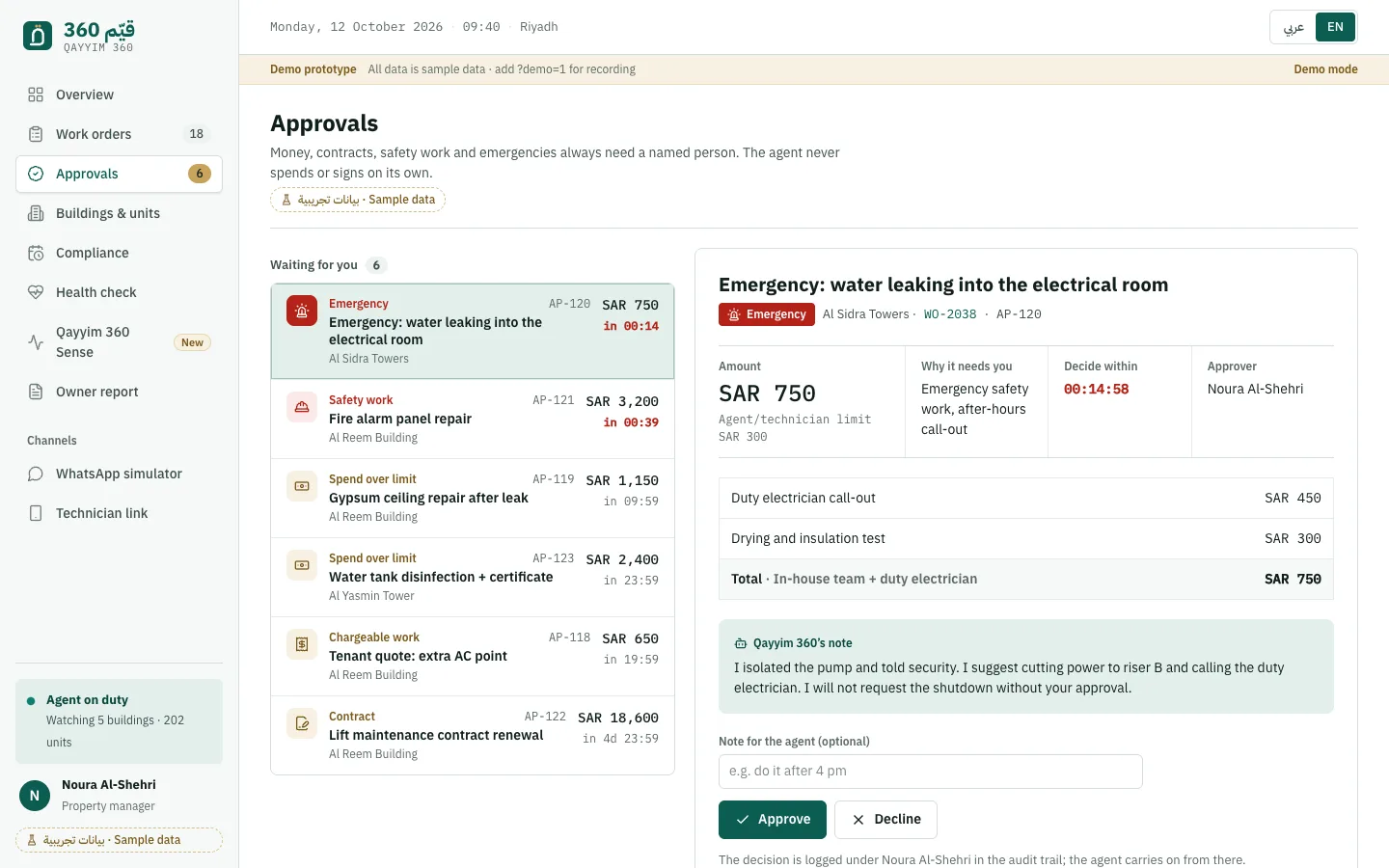The height and width of the screenshot is (868, 1389).
Task: Switch the language to Arabic
Action: pyautogui.click(x=1294, y=27)
